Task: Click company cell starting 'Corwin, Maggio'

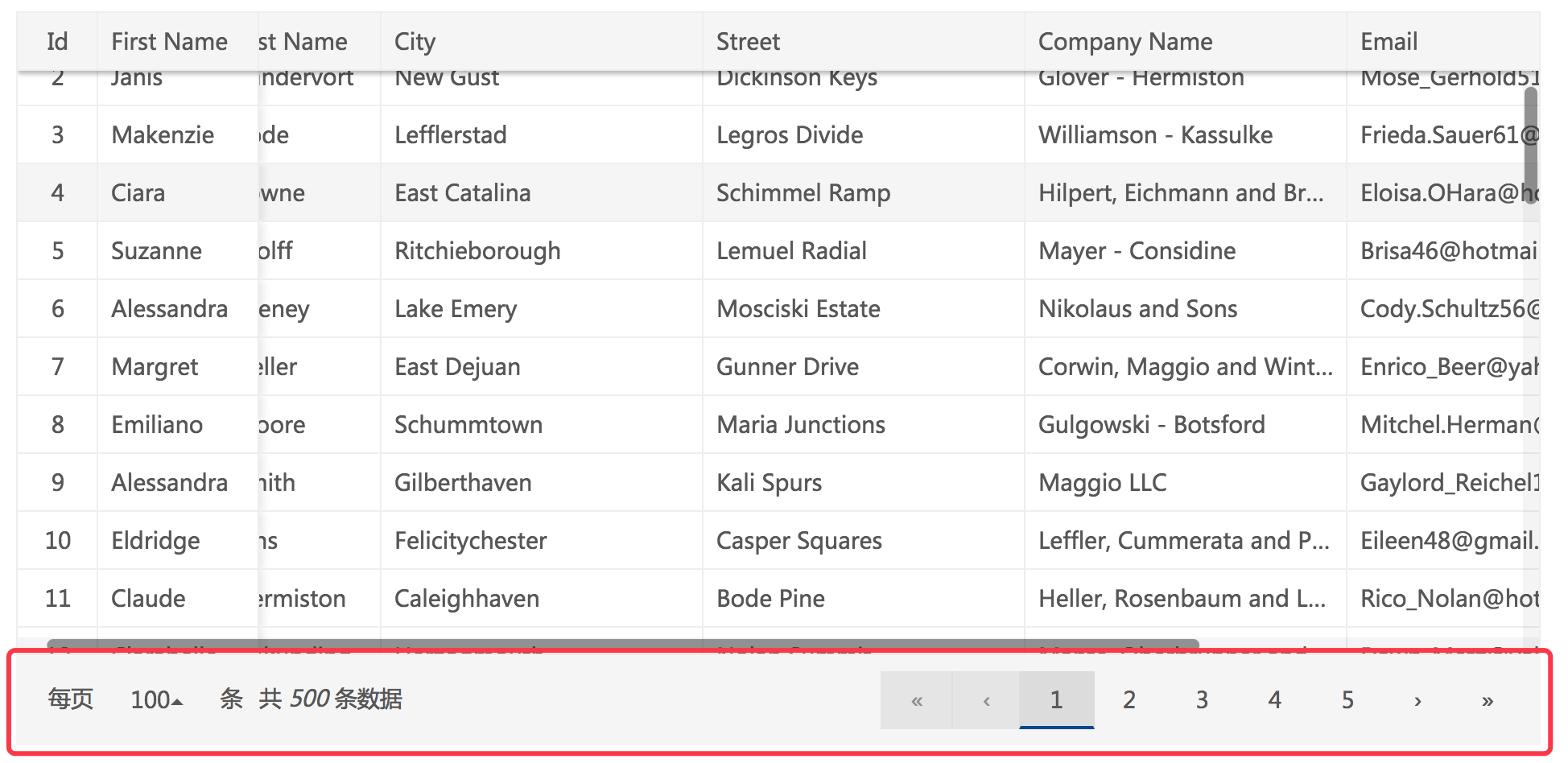Action: pyautogui.click(x=1185, y=367)
